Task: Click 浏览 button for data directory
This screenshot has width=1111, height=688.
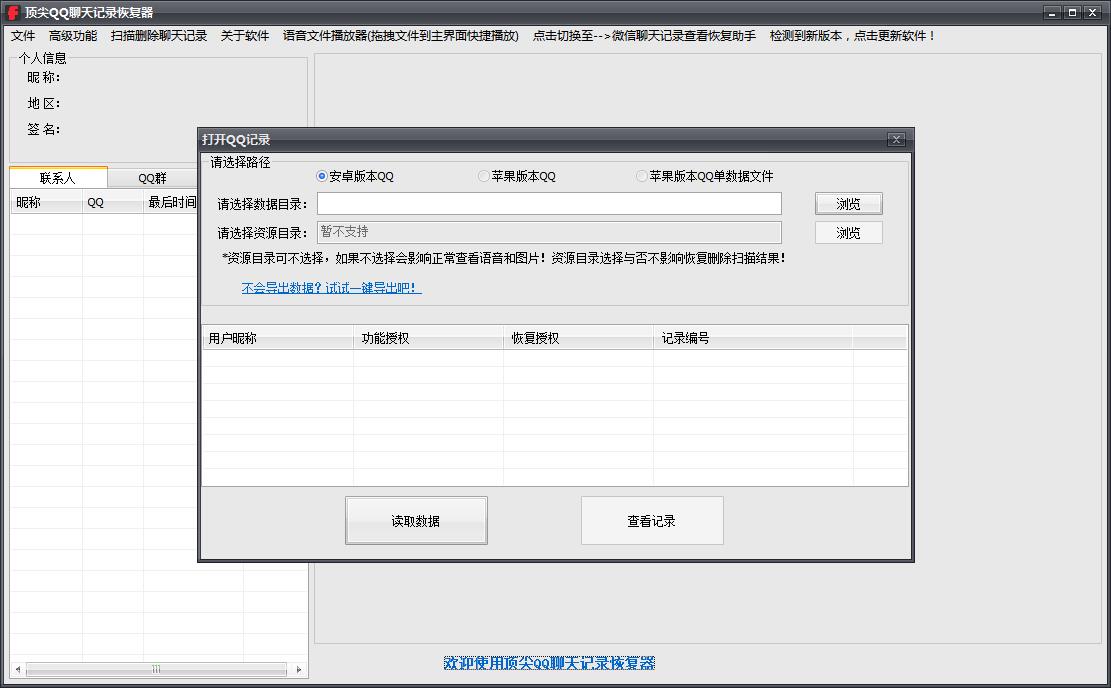Action: point(848,204)
